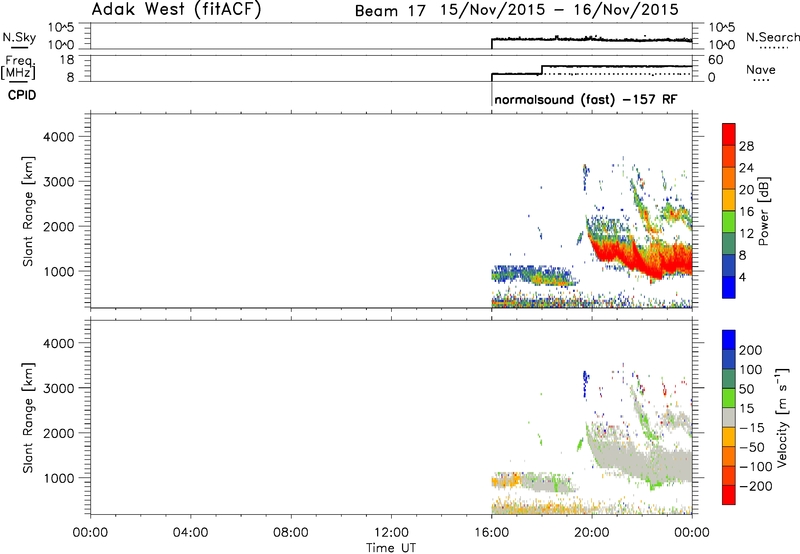
Task: Click the red bottom segment of the Velocity color bar
Action: 729,495
